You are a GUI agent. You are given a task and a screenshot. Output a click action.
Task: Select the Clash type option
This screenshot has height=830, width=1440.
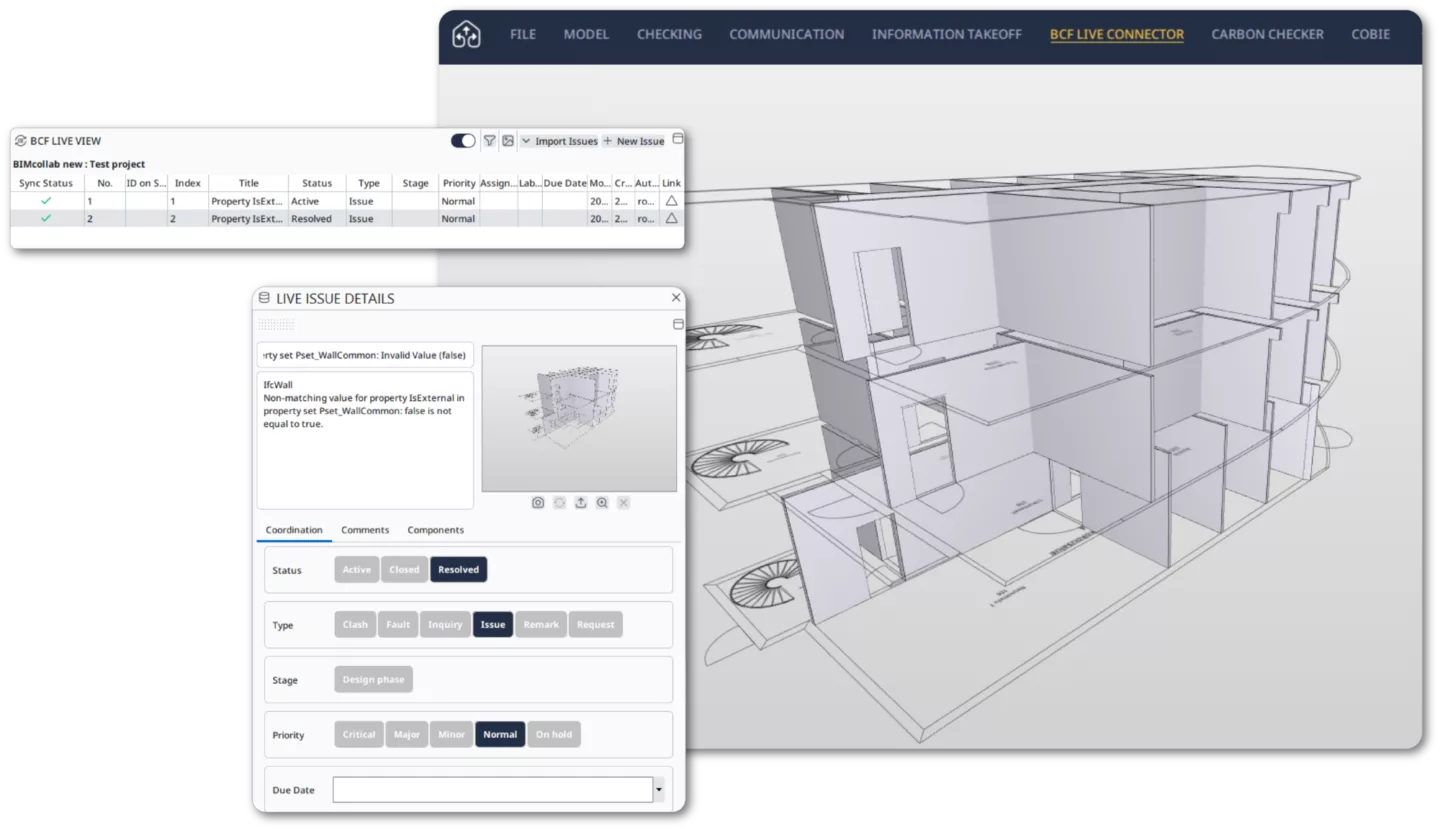pos(355,625)
